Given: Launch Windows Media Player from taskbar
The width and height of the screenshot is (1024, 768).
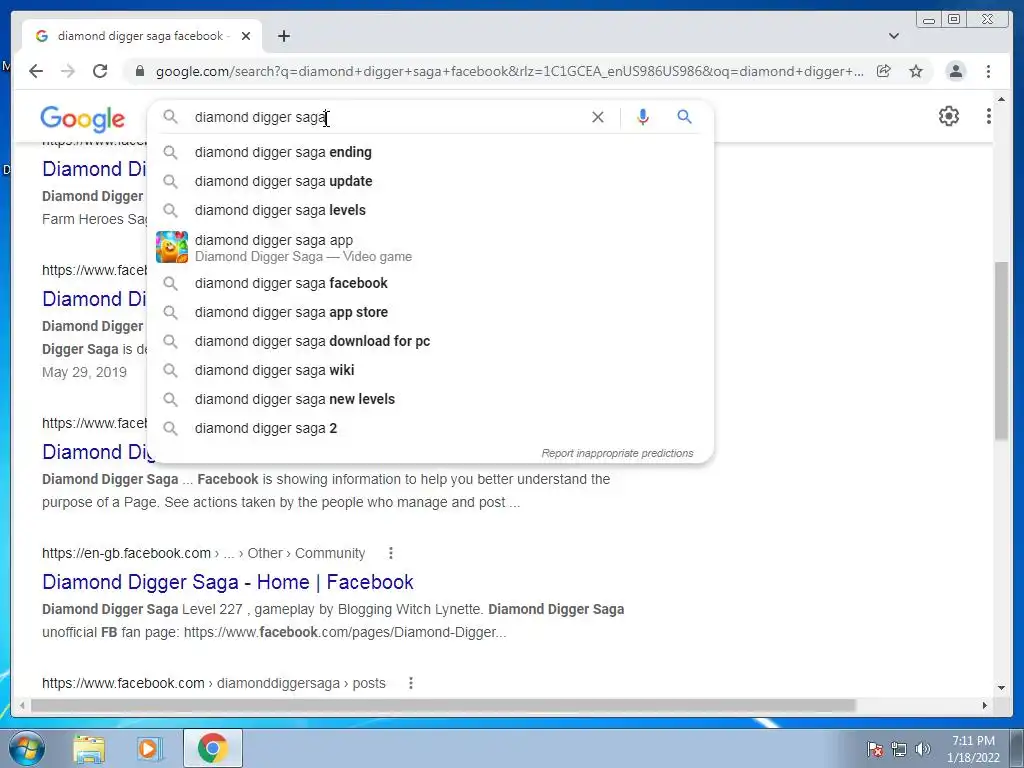Looking at the screenshot, I should [150, 748].
